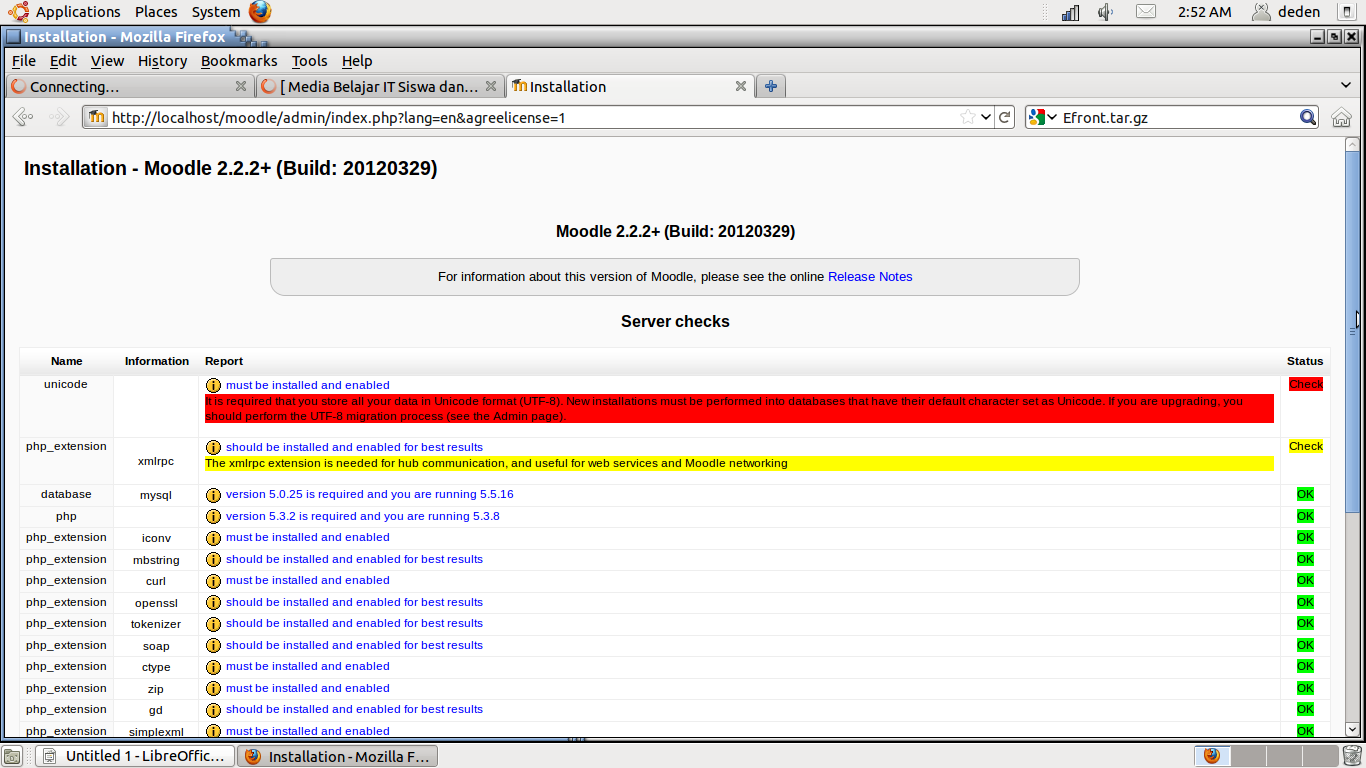Screen dimensions: 1366x768
Task: Open the network status indicator in system tray
Action: (1071, 12)
